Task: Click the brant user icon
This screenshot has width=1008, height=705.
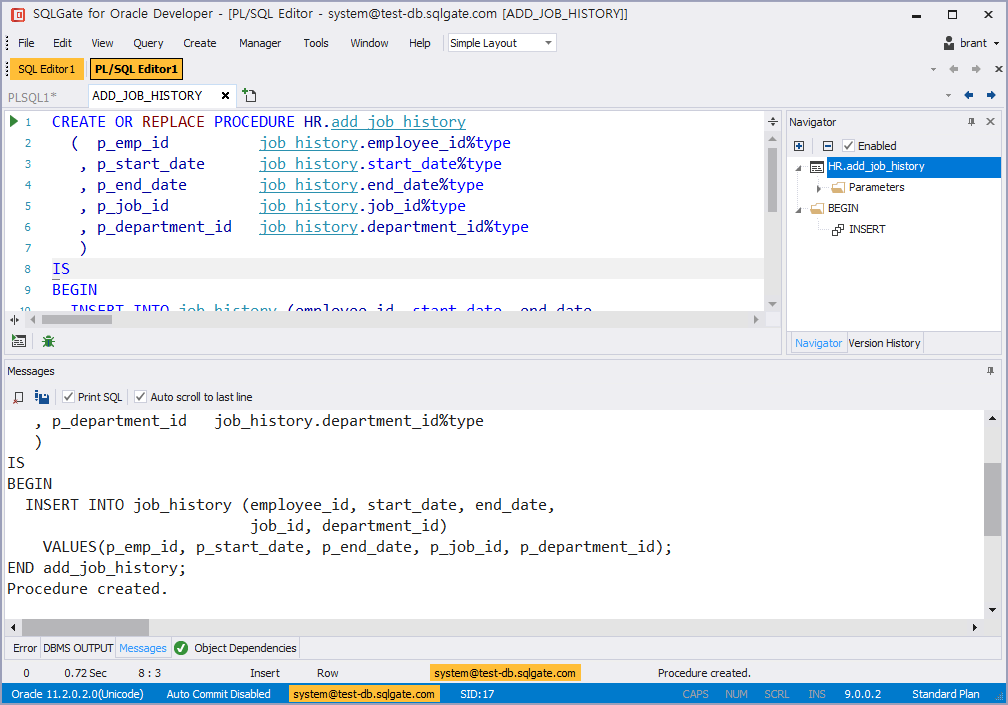Action: point(949,43)
